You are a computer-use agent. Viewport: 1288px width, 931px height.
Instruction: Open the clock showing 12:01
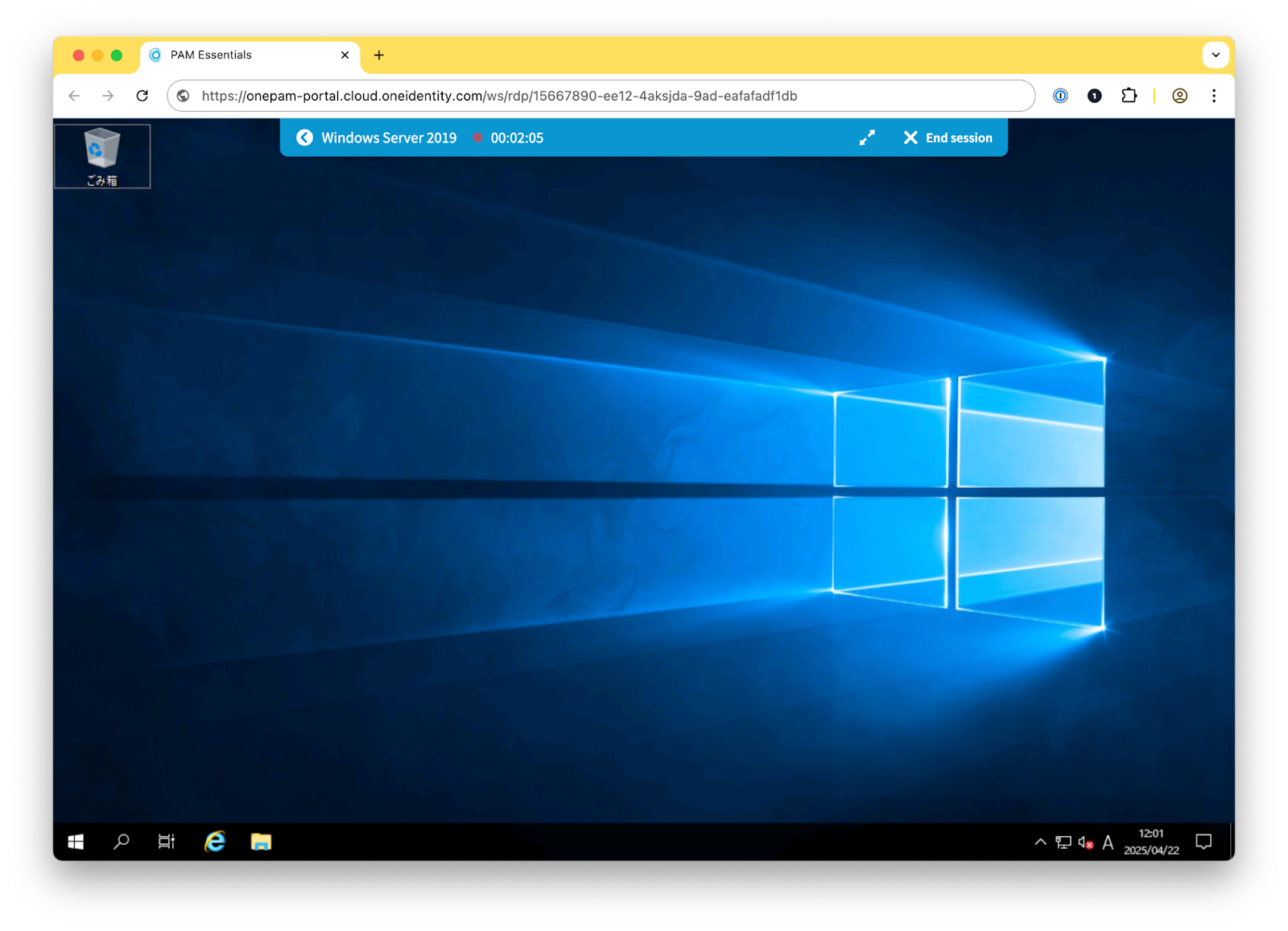[1151, 842]
